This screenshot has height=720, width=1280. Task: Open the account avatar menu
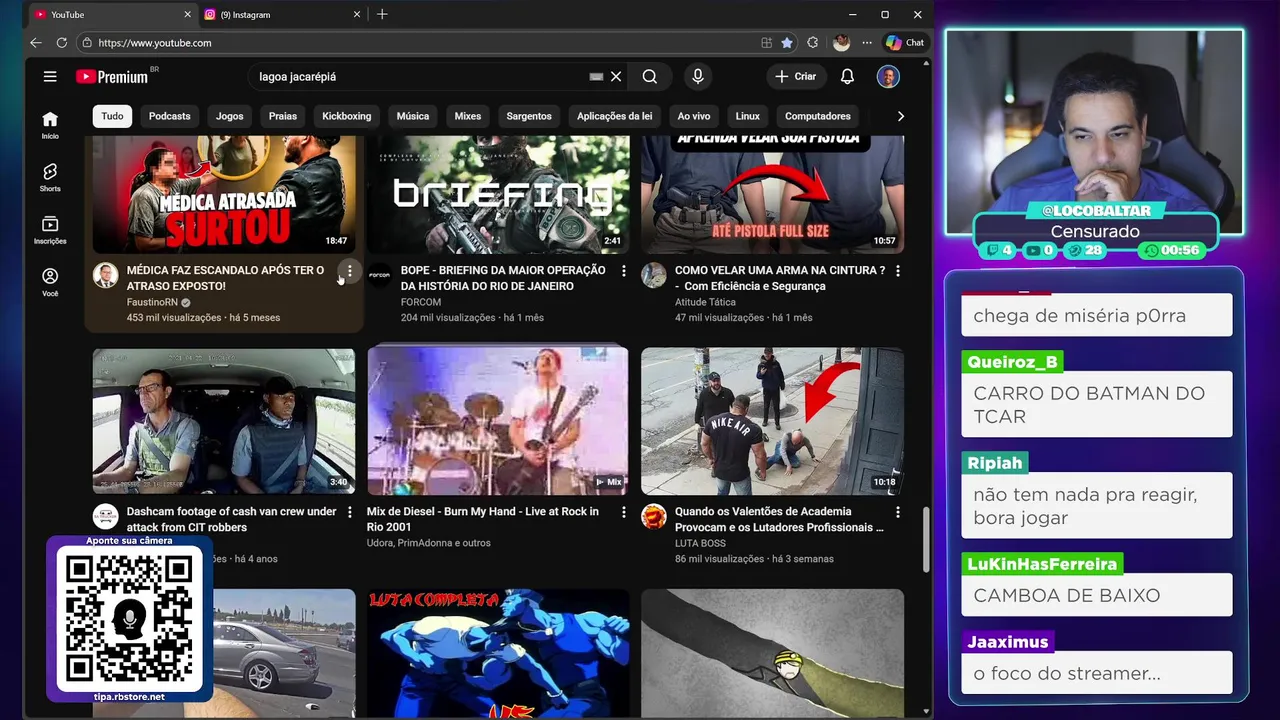click(888, 76)
